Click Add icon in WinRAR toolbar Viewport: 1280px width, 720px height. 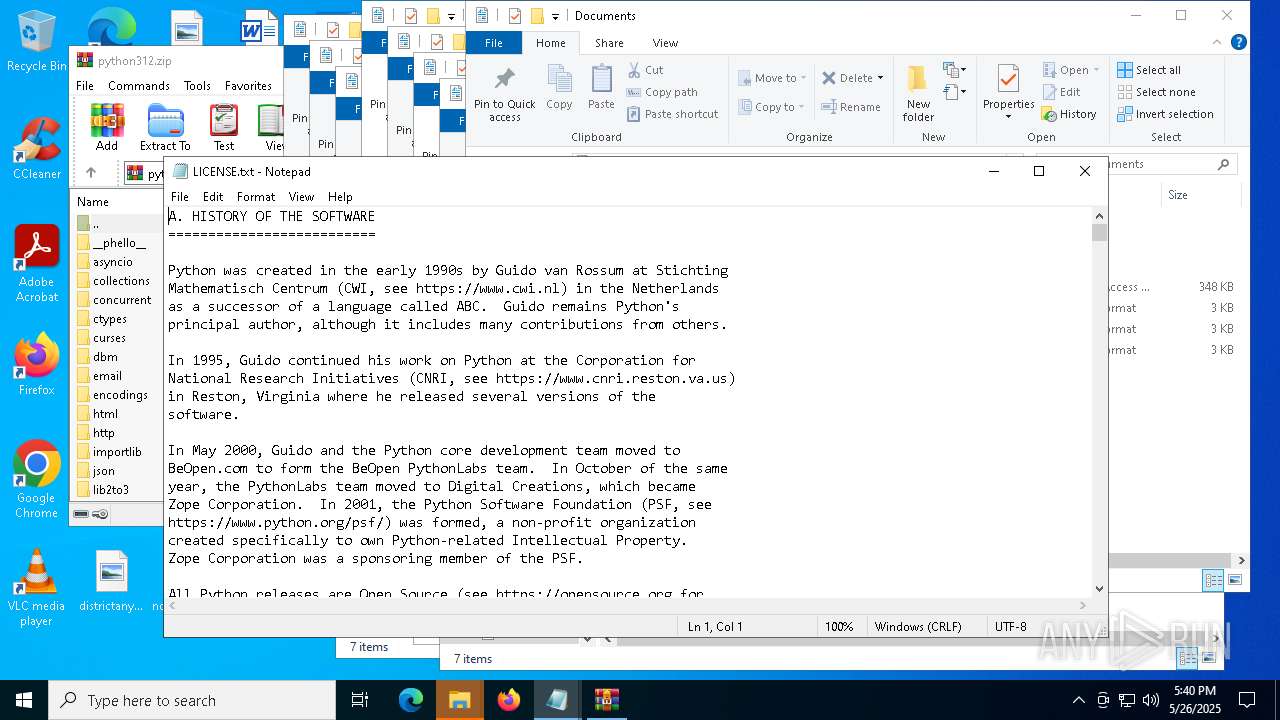pos(107,127)
